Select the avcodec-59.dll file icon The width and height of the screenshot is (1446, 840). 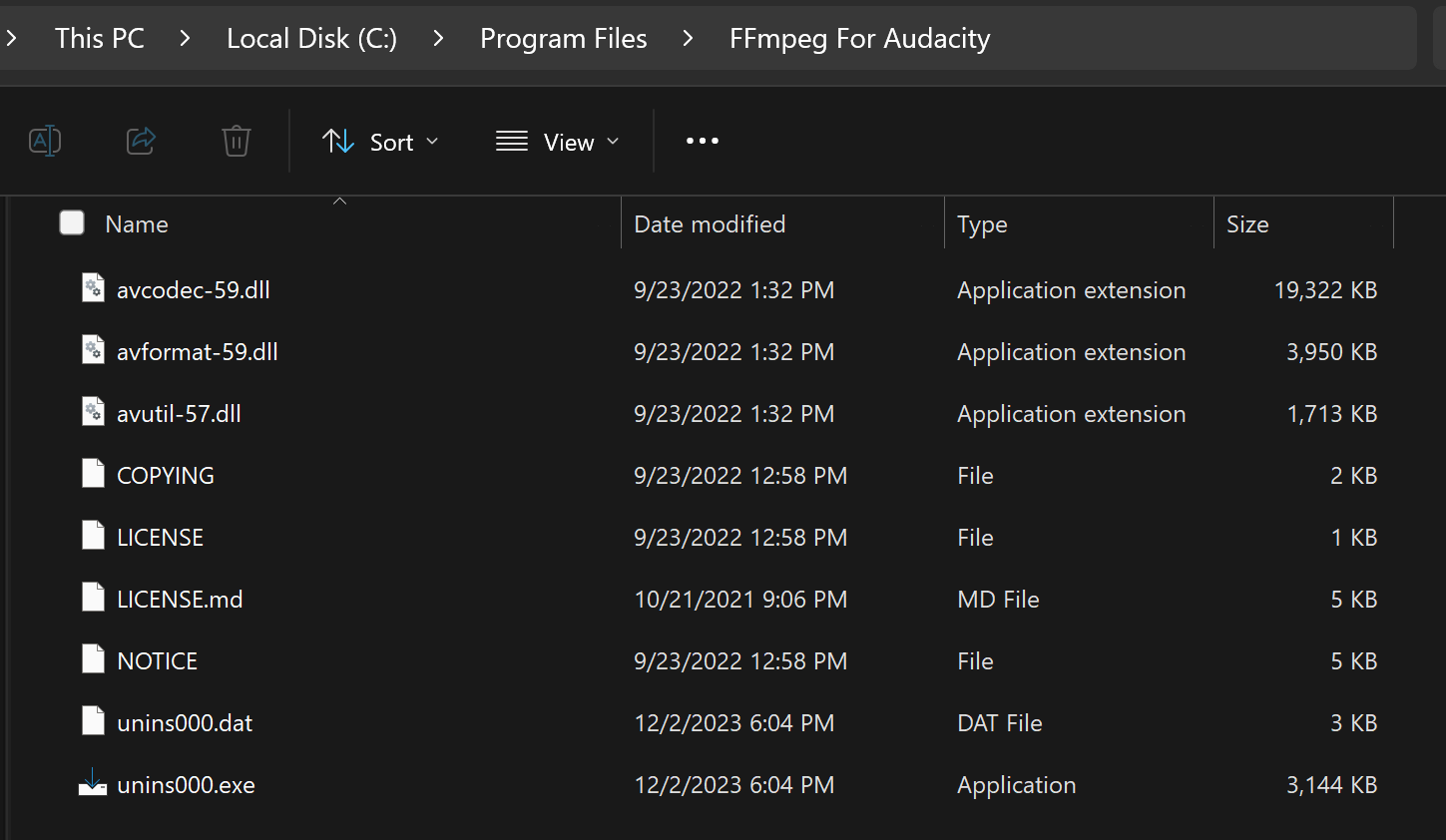point(93,288)
